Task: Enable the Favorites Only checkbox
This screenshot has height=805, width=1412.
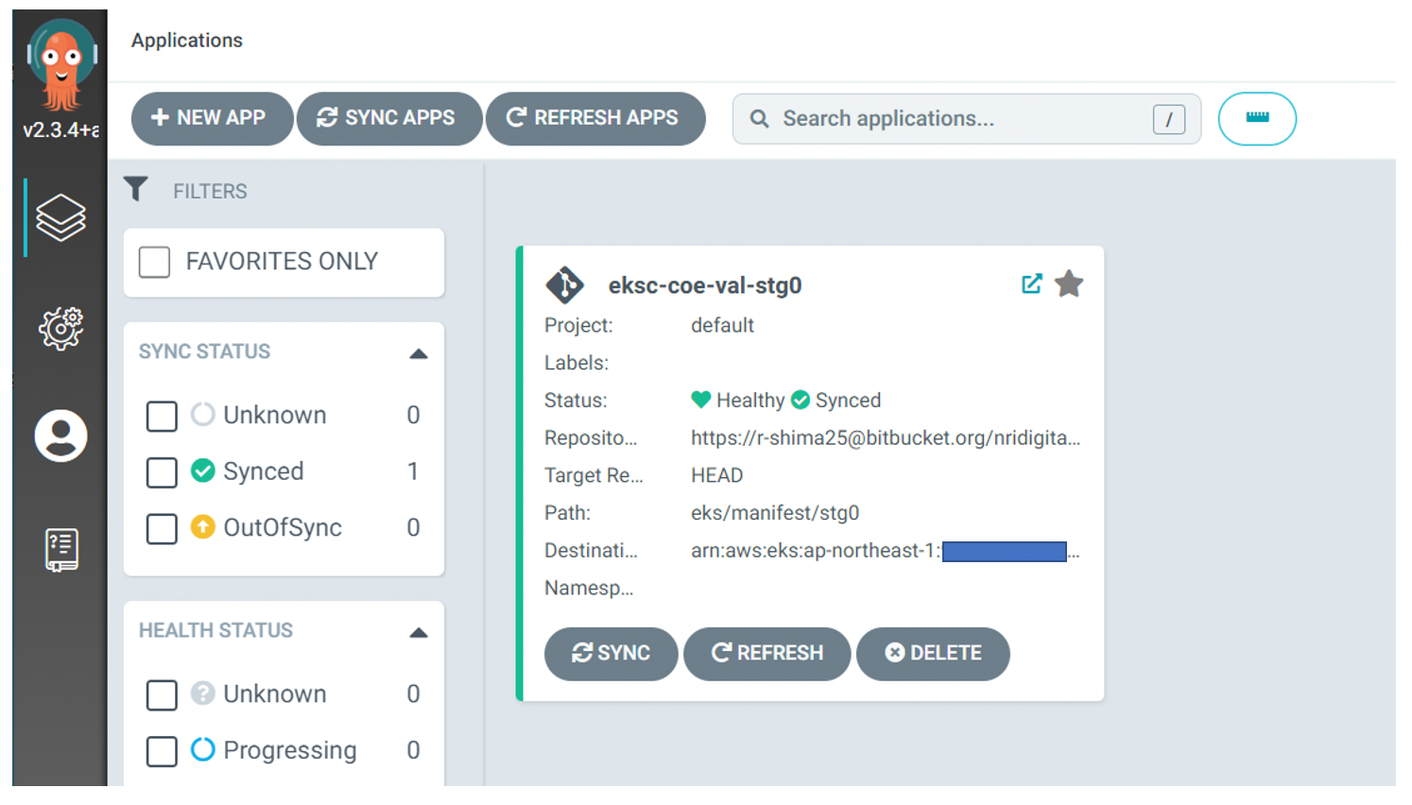Action: click(x=154, y=262)
